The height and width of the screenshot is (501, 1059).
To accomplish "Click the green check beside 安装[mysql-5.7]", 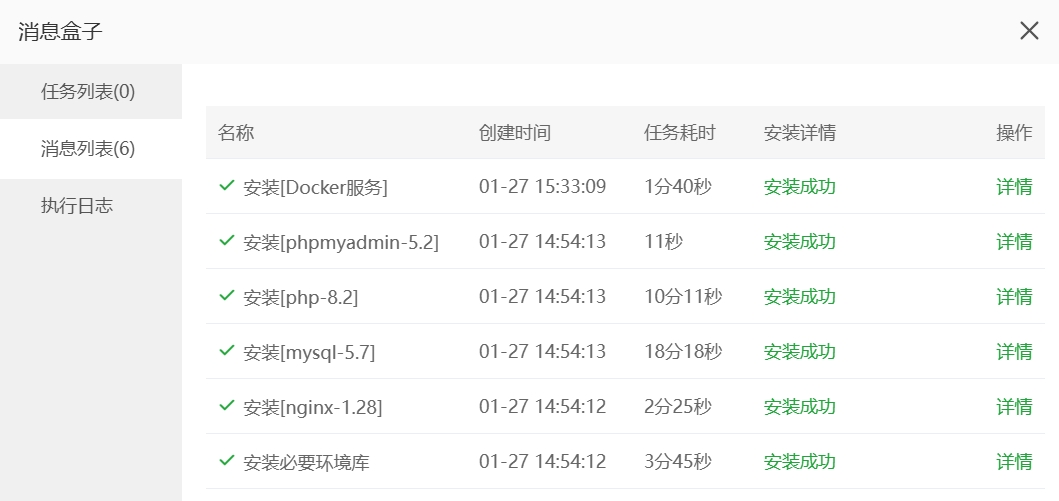I will point(227,351).
